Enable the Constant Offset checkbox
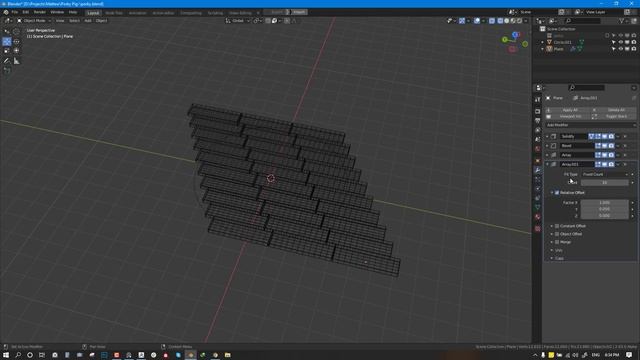This screenshot has height=360, width=640. (x=557, y=226)
